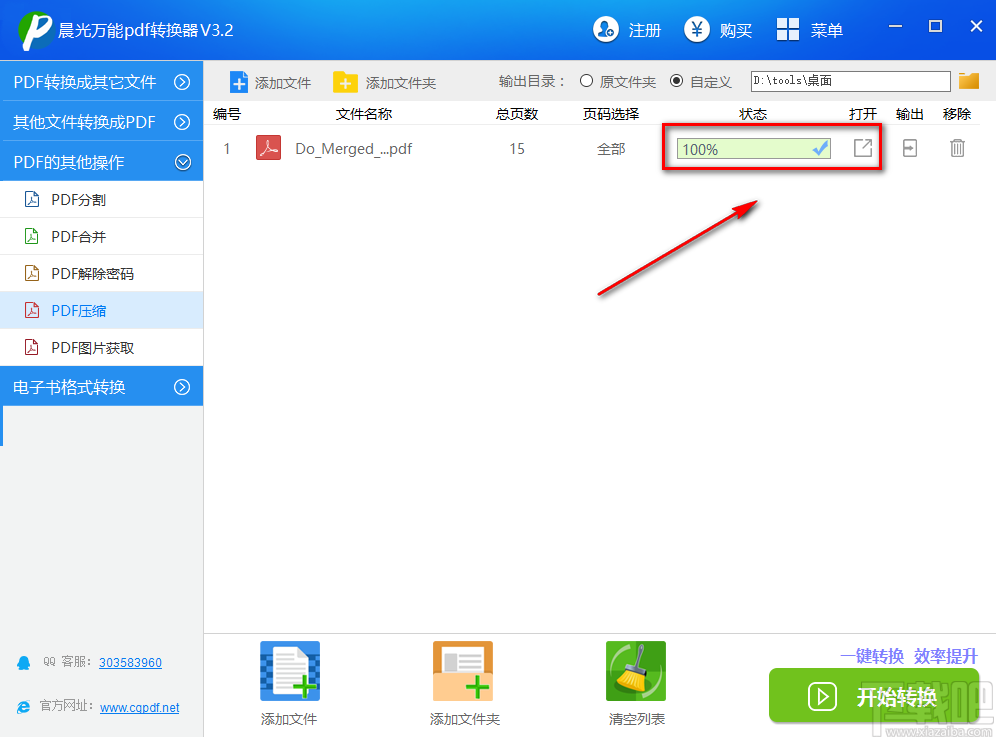This screenshot has height=737, width=996.
Task: Browse output folder with folder icon
Action: [x=969, y=81]
